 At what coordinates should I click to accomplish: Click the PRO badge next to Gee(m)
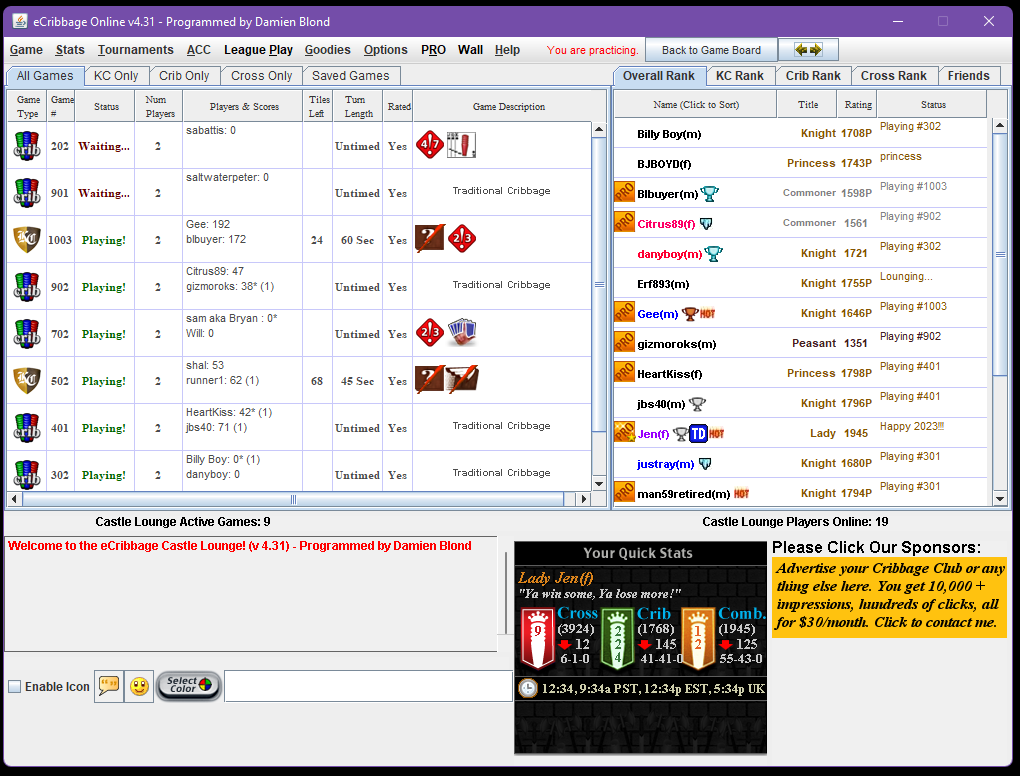[x=624, y=314]
